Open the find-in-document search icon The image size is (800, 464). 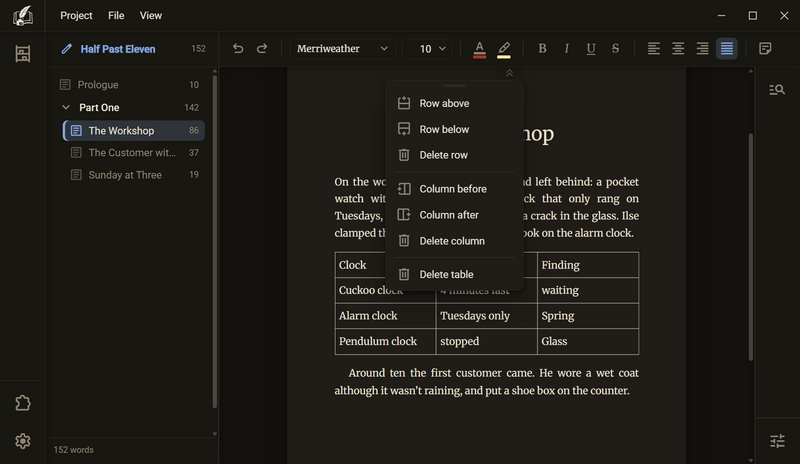coord(777,90)
